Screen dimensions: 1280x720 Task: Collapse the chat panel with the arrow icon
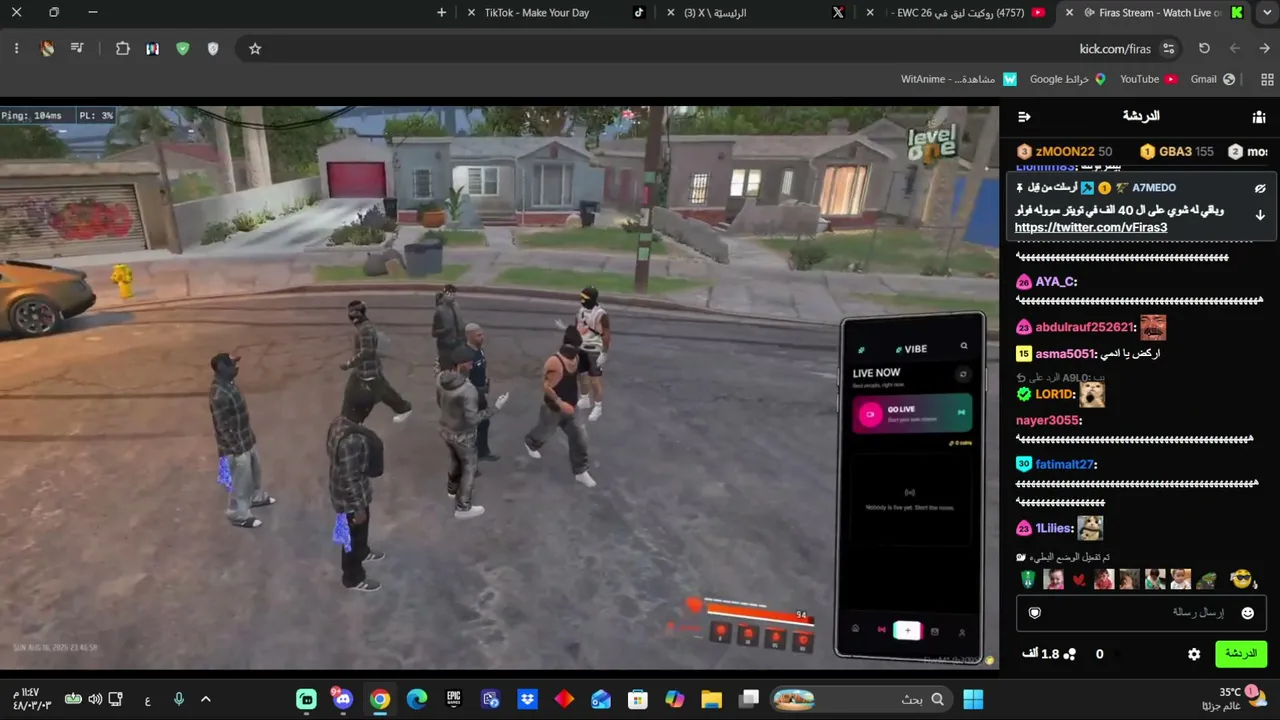click(1024, 116)
